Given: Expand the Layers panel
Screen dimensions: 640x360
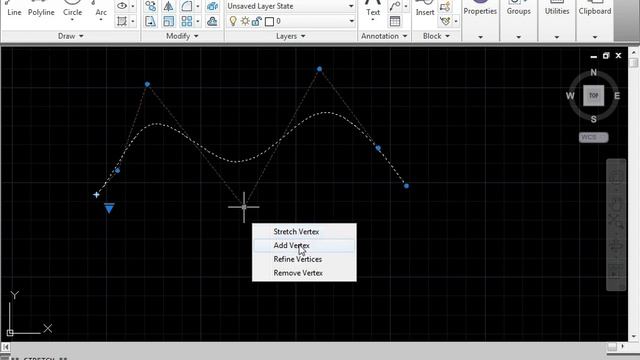Looking at the screenshot, I should [x=291, y=36].
